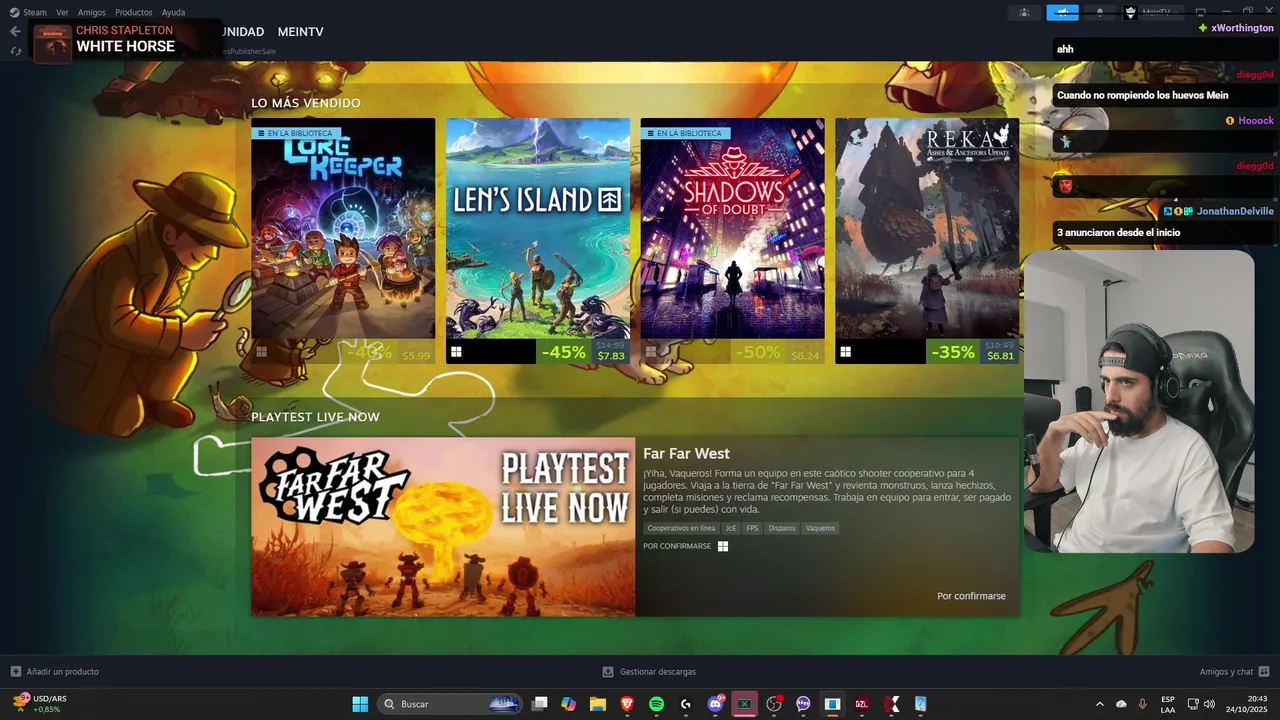The height and width of the screenshot is (720, 1280).
Task: Open Discord from the taskbar
Action: pos(715,704)
